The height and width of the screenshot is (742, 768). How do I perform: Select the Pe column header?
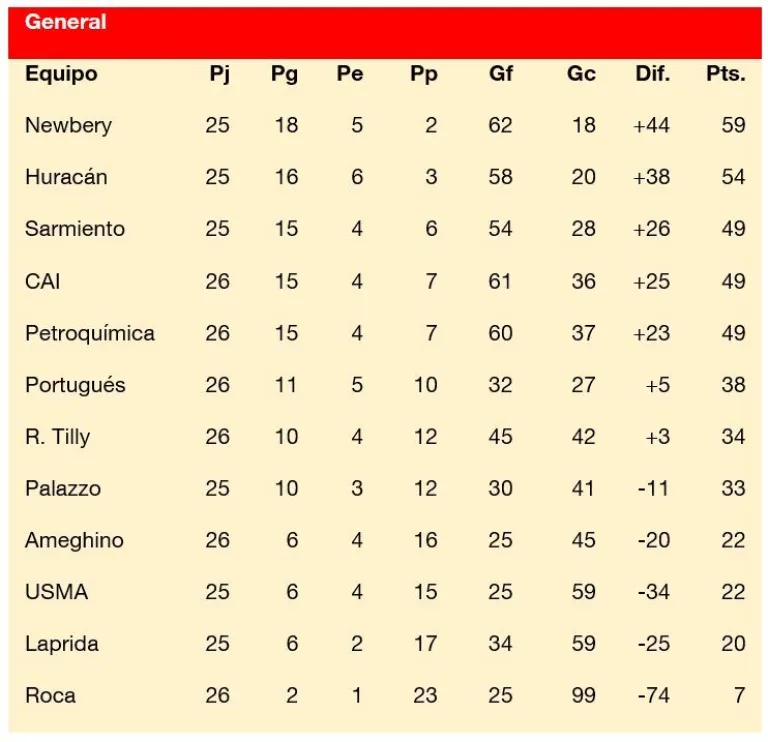coord(351,74)
